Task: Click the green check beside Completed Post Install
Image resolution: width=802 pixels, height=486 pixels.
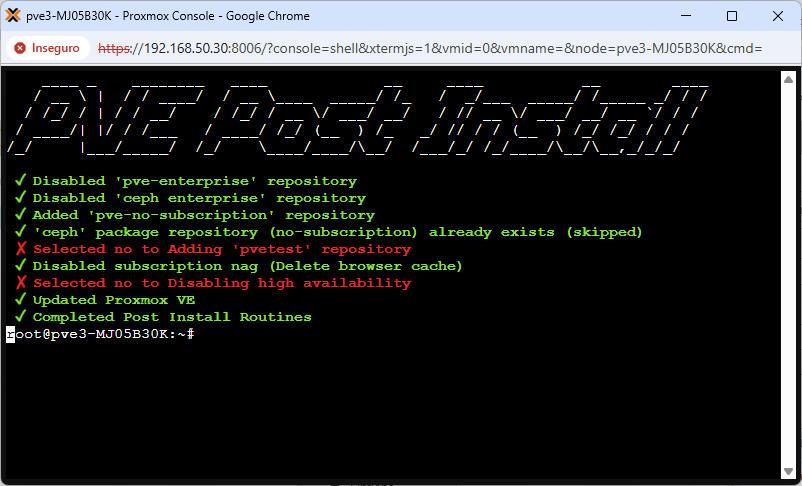Action: coord(20,316)
